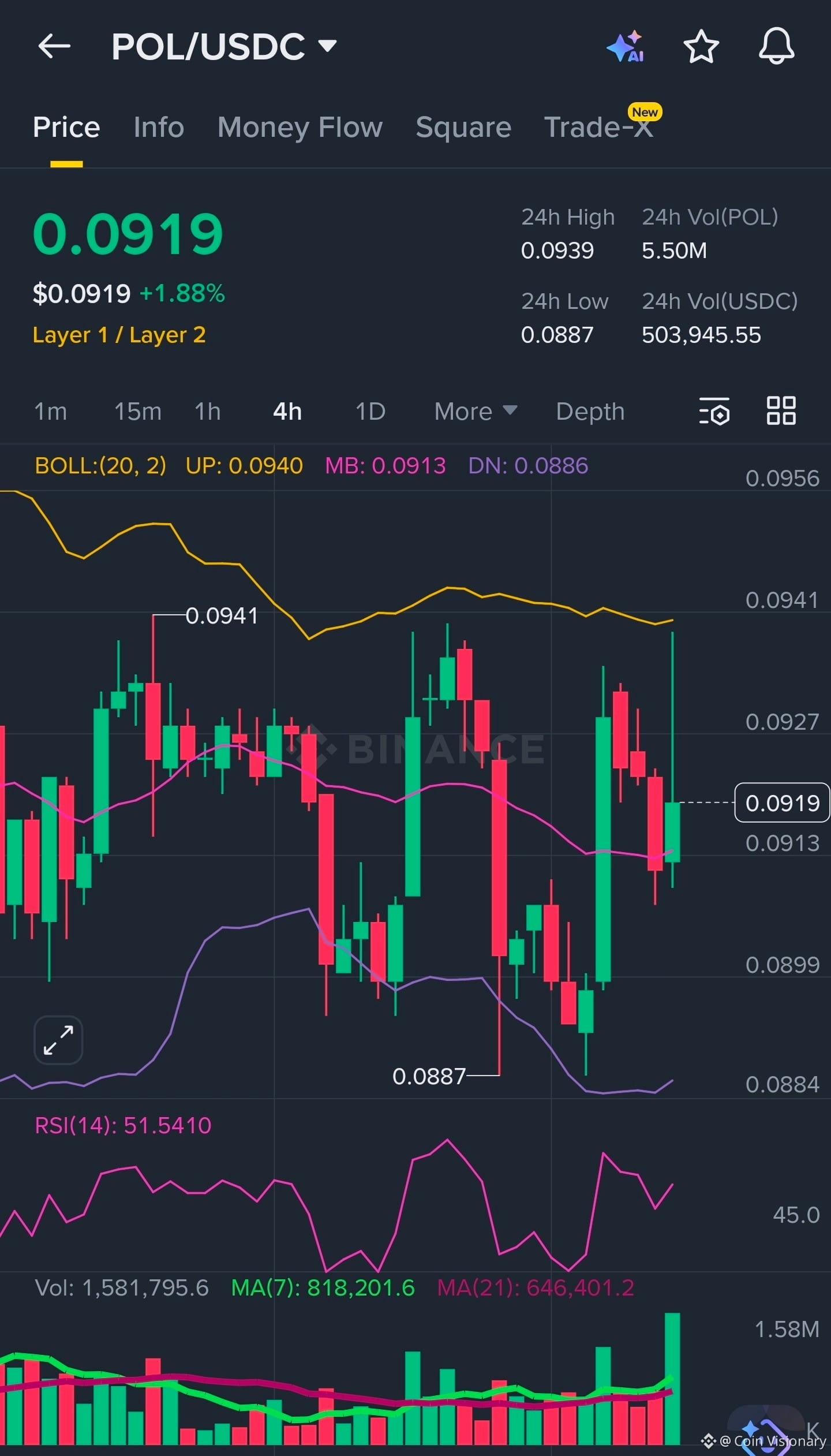Tap the MB: 0.0913 Bollinger value
The image size is (831, 1456).
385,465
